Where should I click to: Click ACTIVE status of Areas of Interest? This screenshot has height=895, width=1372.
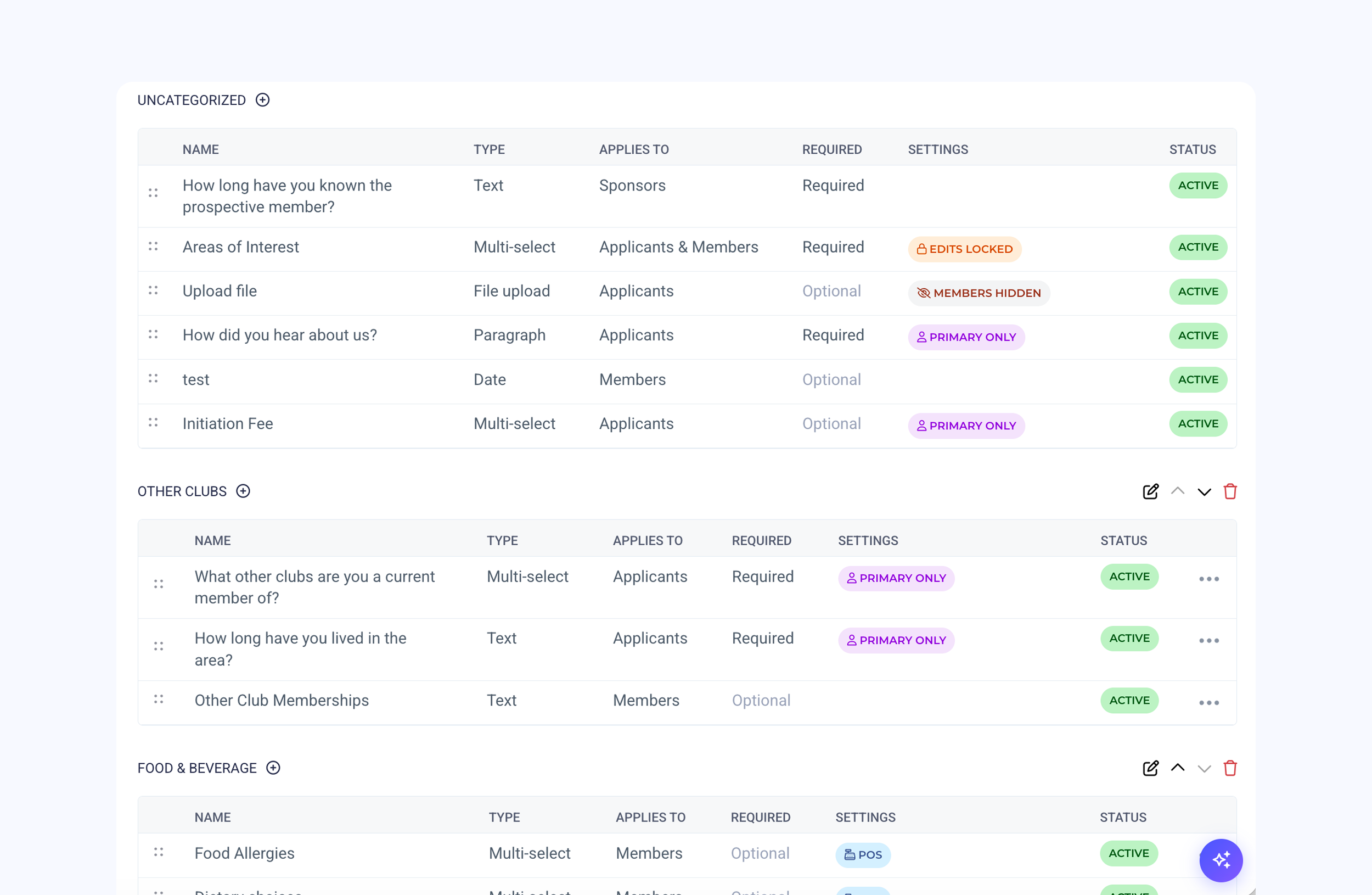tap(1198, 247)
